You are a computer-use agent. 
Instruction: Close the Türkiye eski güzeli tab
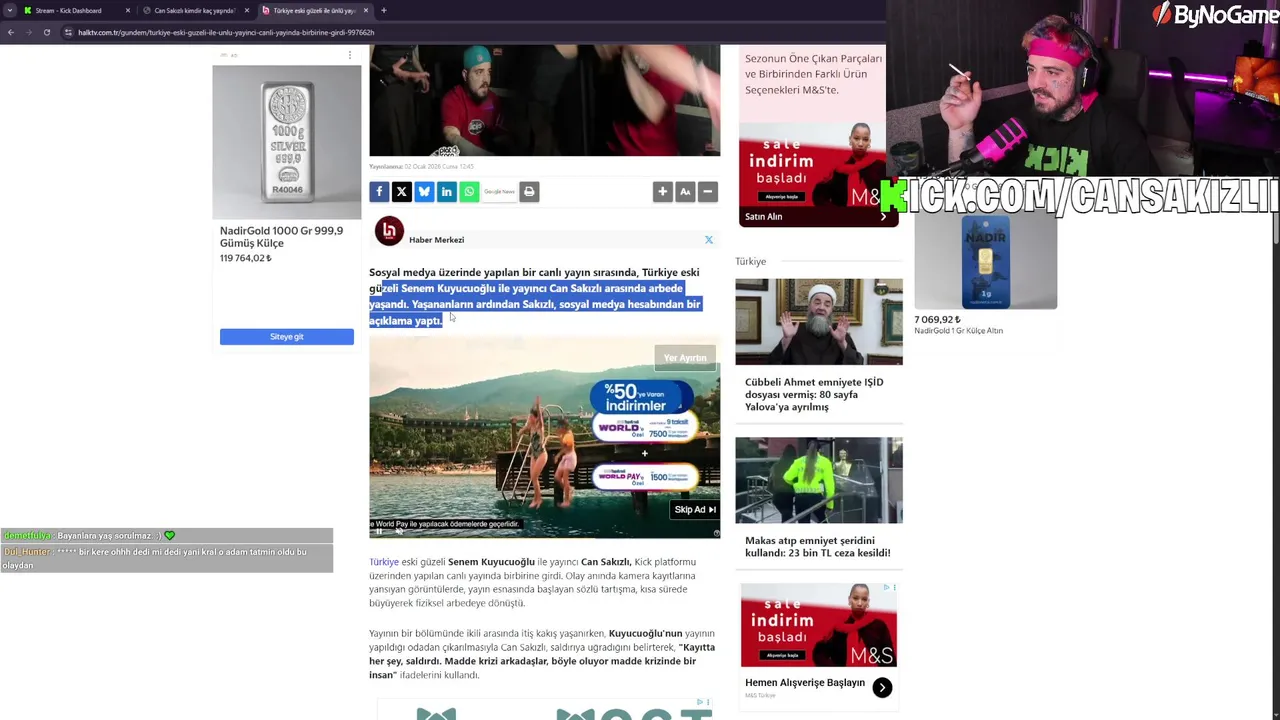366,10
